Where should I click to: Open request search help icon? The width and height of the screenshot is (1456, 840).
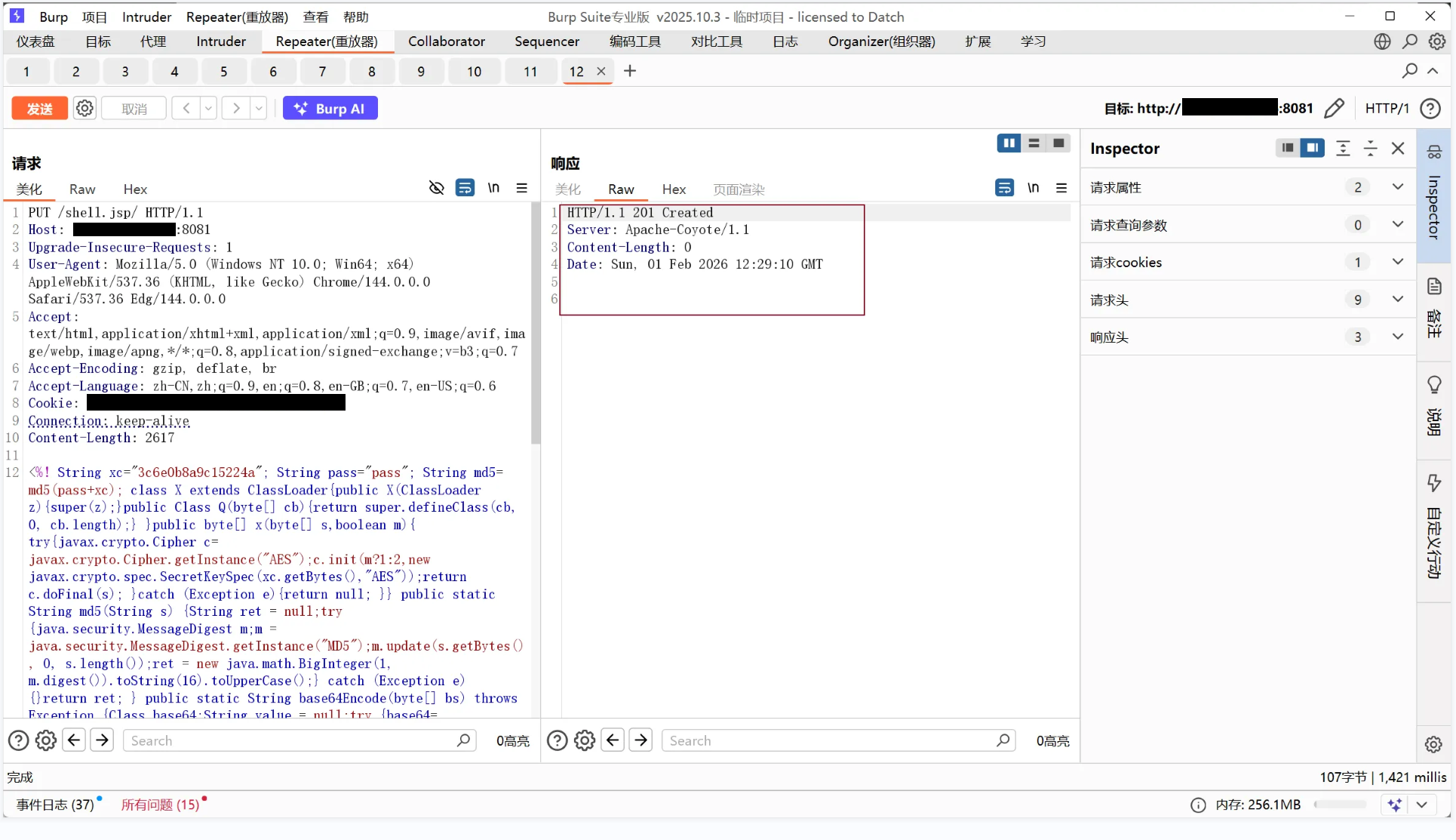coord(19,740)
